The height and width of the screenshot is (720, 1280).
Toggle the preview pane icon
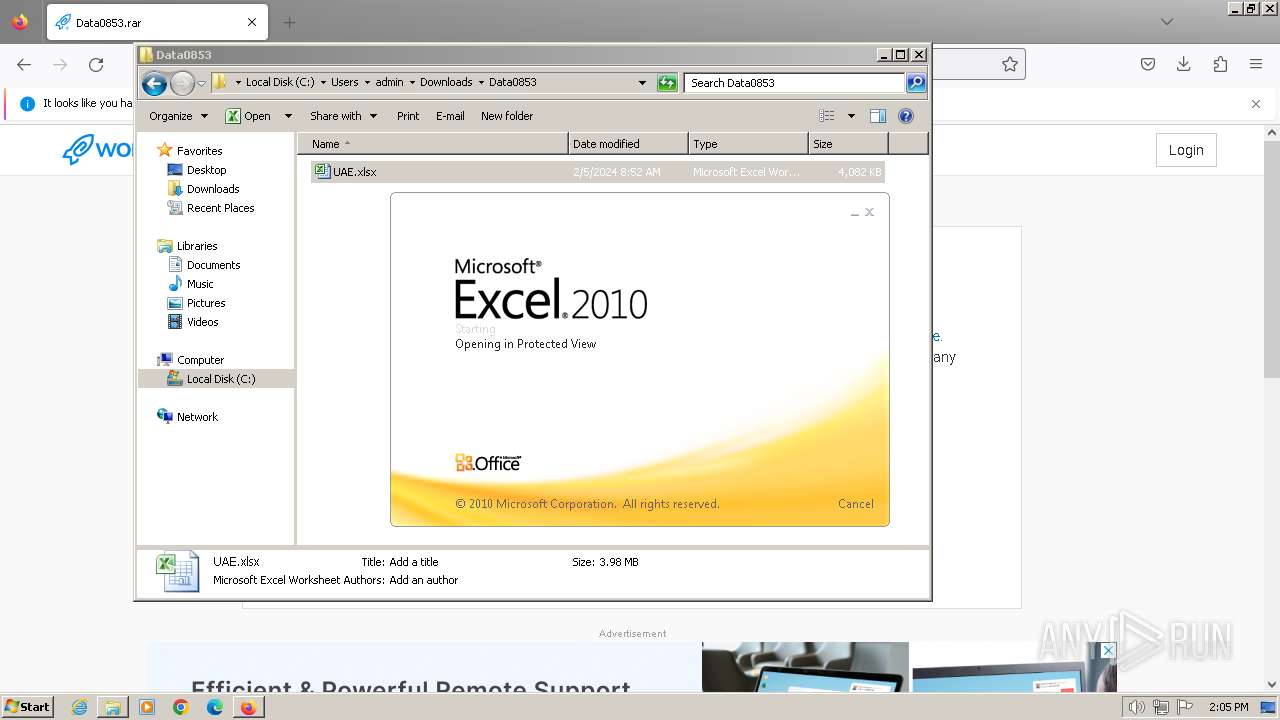pyautogui.click(x=878, y=116)
